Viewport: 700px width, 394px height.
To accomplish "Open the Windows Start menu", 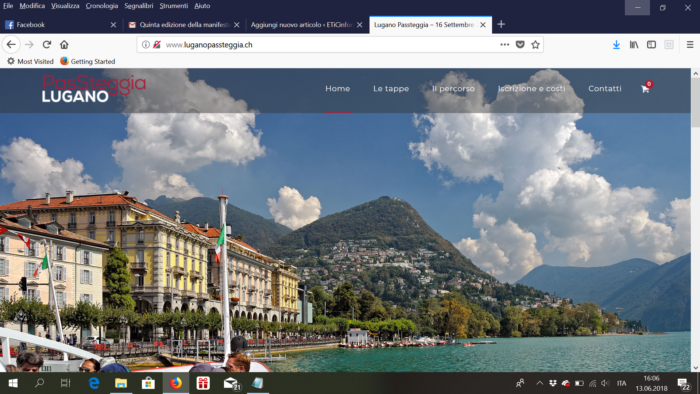I will point(13,383).
